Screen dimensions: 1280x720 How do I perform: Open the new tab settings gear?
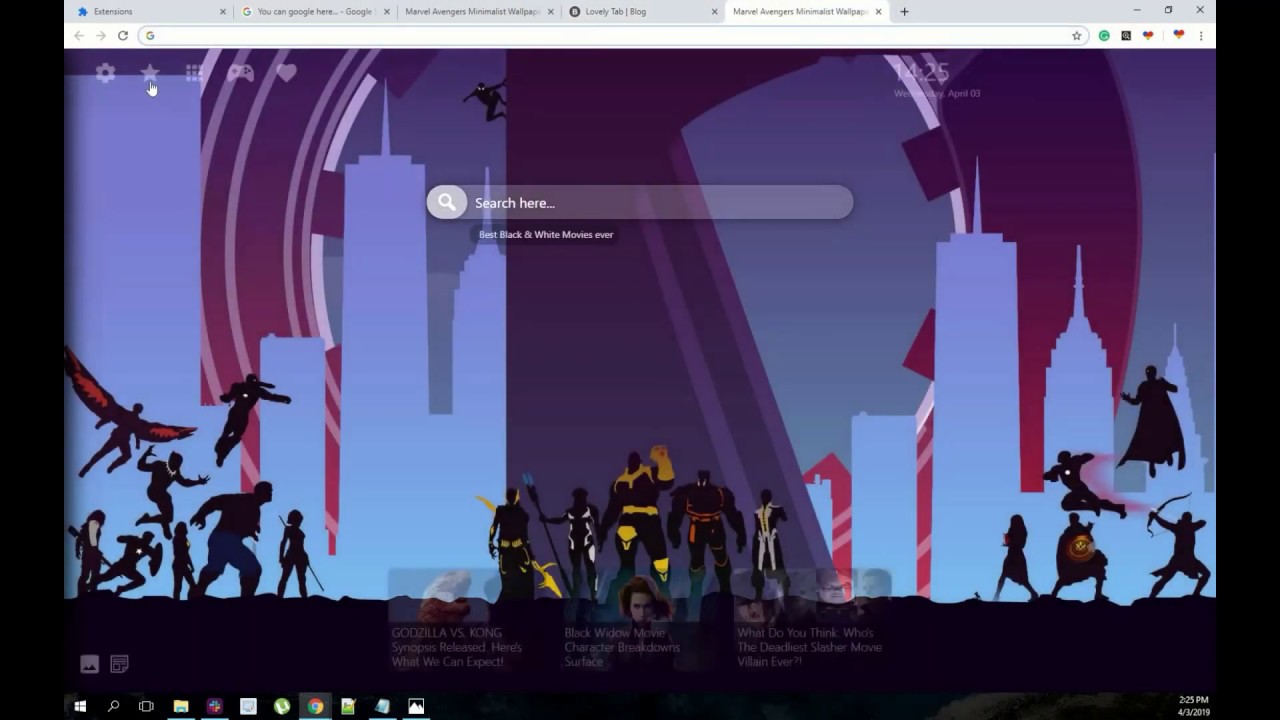pyautogui.click(x=105, y=73)
